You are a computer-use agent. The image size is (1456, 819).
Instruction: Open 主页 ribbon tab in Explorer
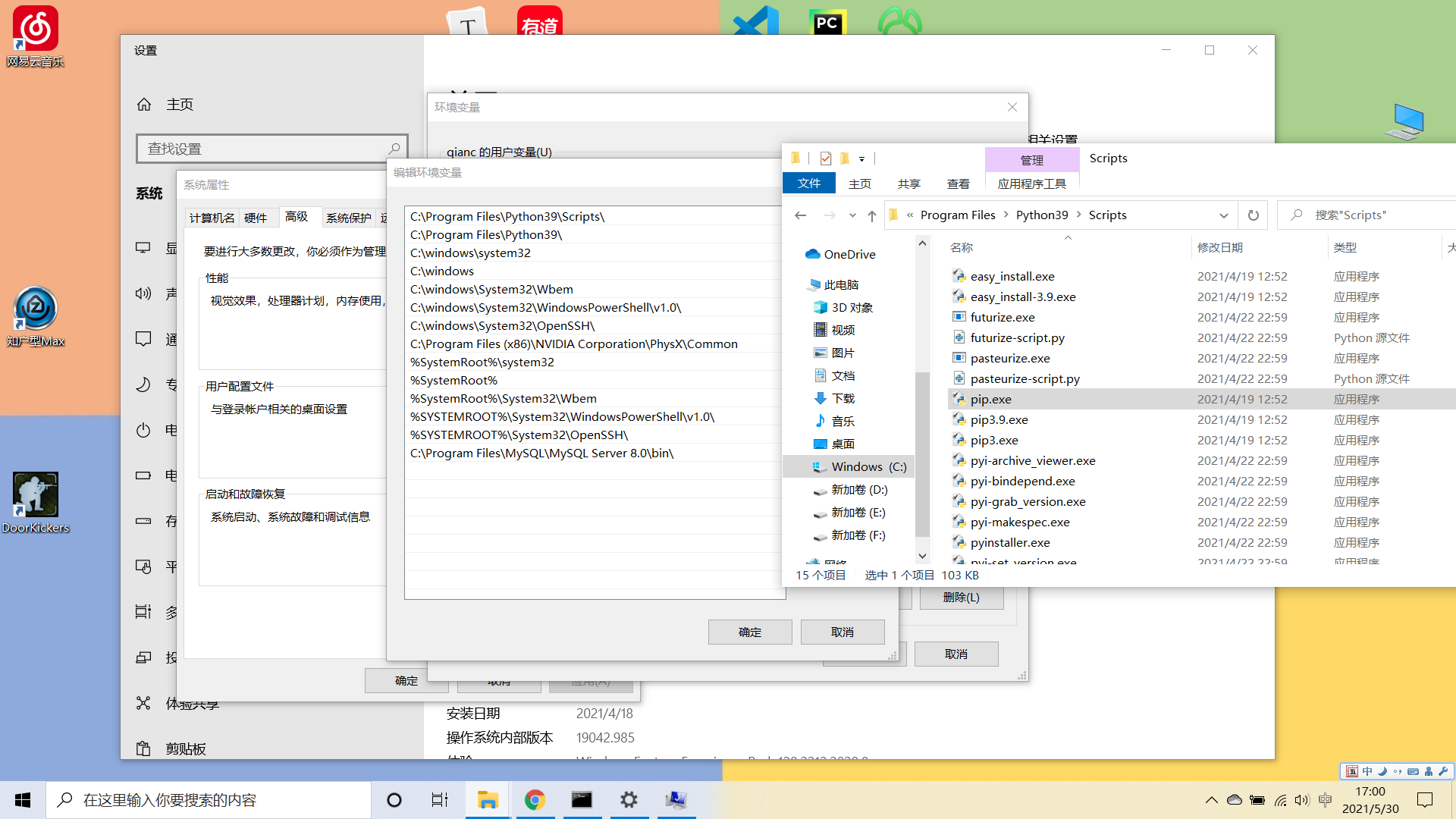point(860,184)
